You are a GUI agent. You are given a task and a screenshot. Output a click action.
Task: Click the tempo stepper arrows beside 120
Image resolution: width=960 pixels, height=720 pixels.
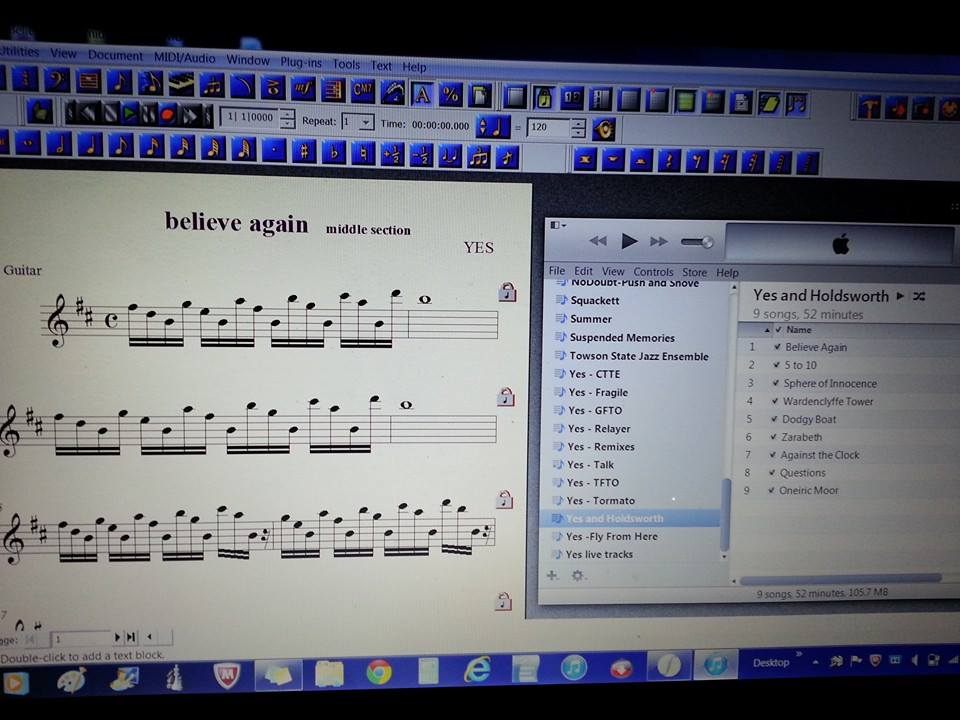577,127
